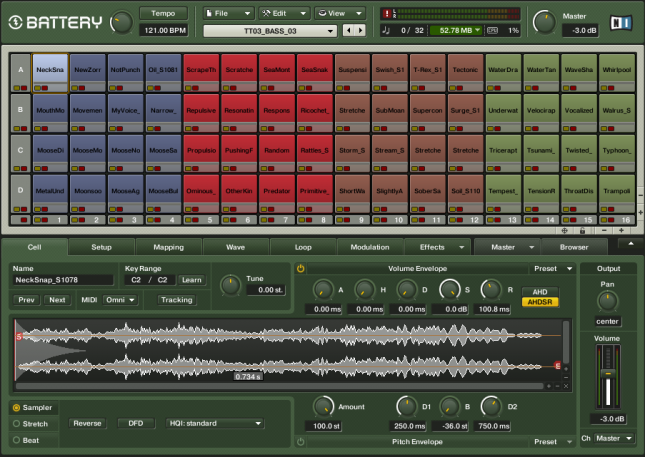Toggle the Pitch Envelope power icon
Screen dimensions: 645x457
pos(301,440)
